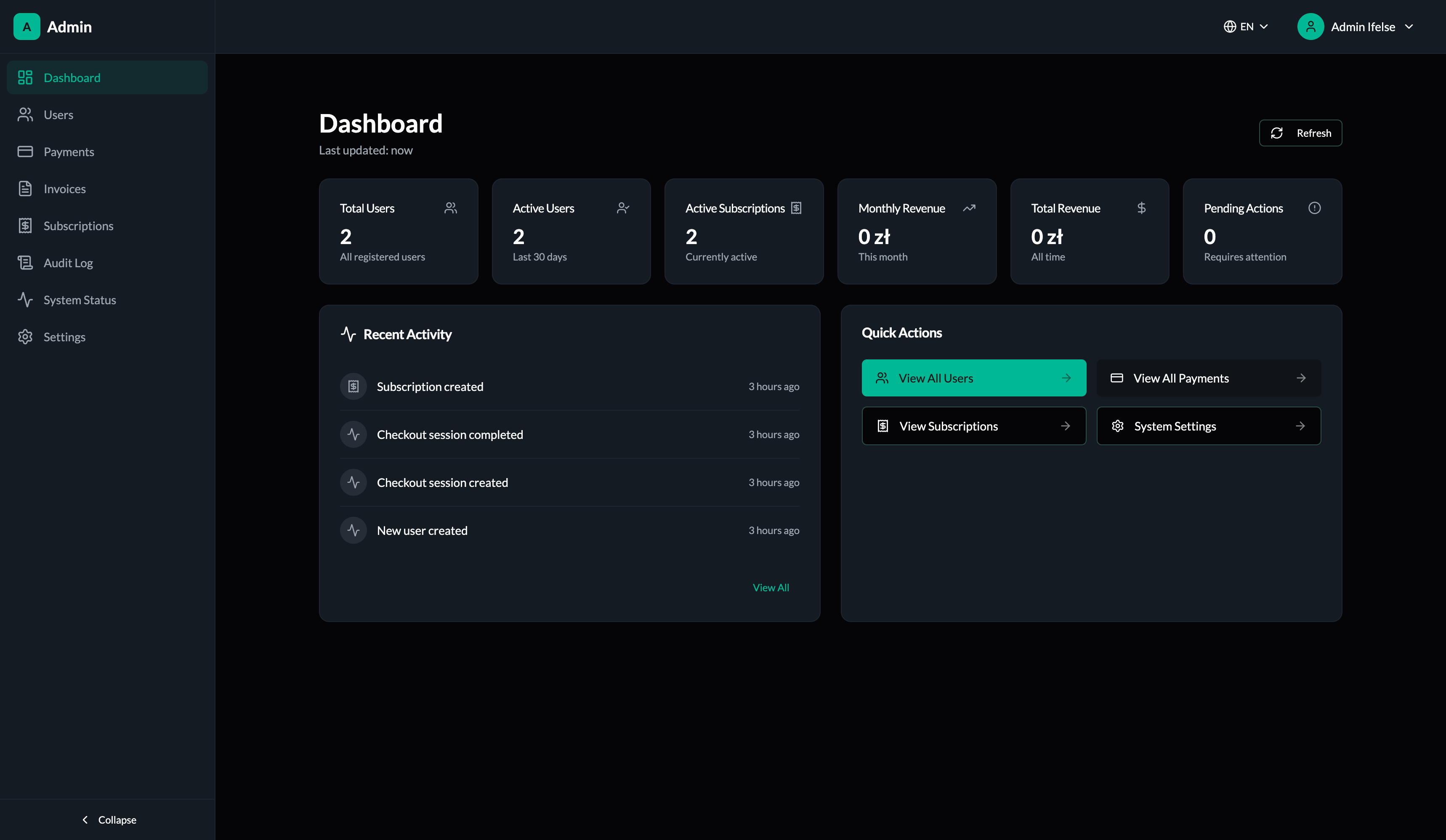Open the Audit Log menu item
This screenshot has width=1446, height=840.
pos(107,263)
